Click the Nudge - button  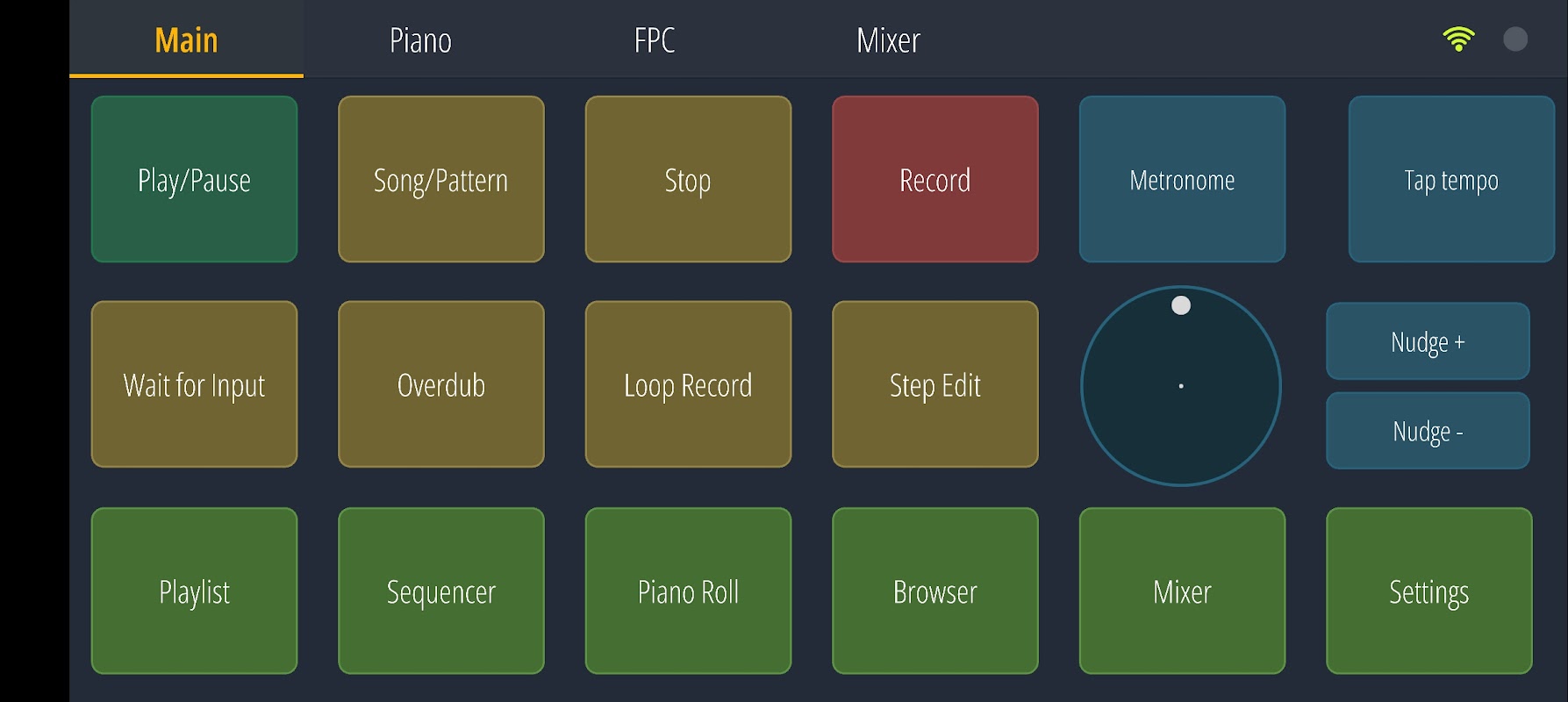click(1428, 431)
